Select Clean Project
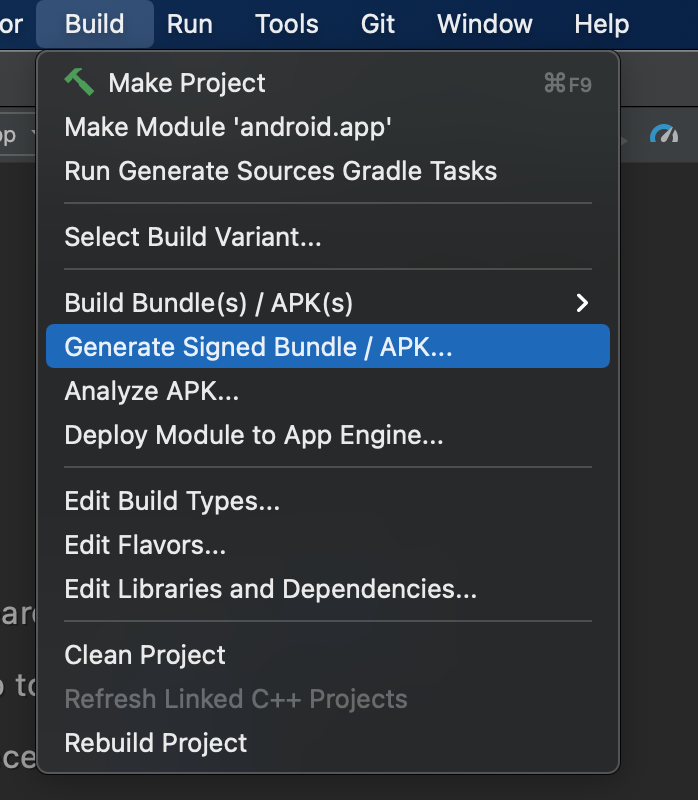Viewport: 698px width, 800px height. [x=145, y=655]
